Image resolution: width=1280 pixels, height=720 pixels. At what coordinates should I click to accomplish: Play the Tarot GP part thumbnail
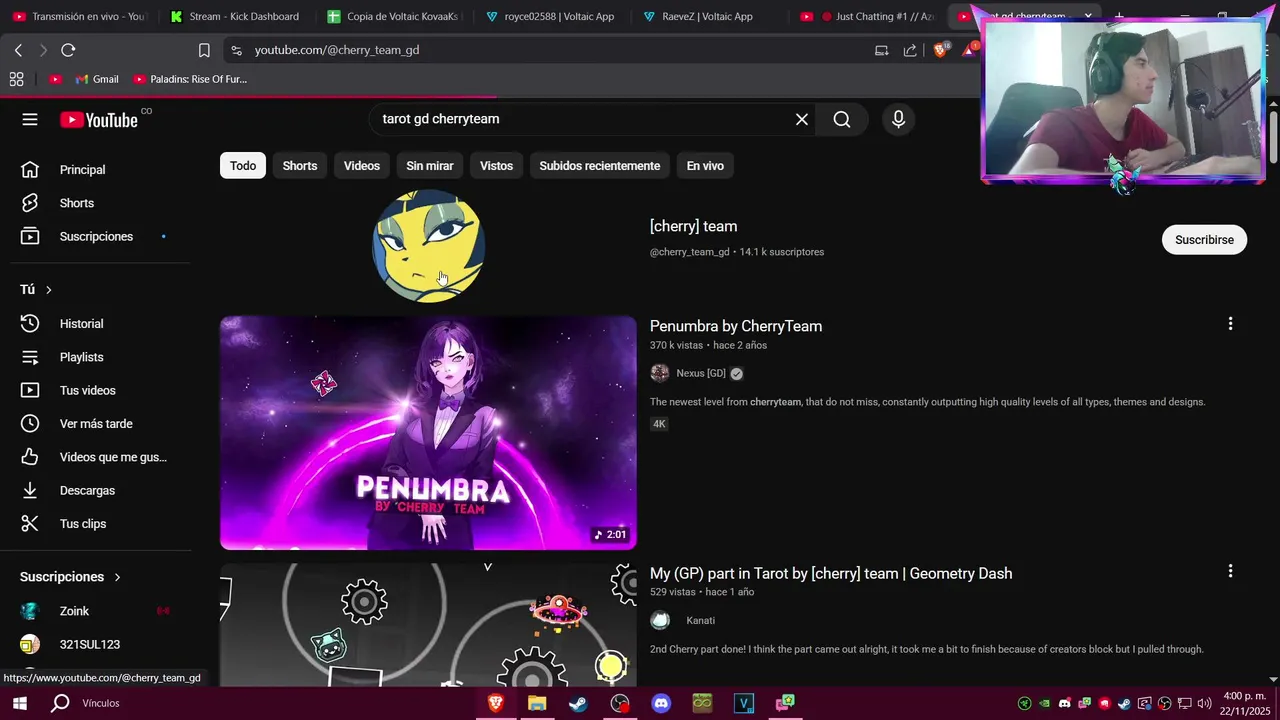(428, 625)
